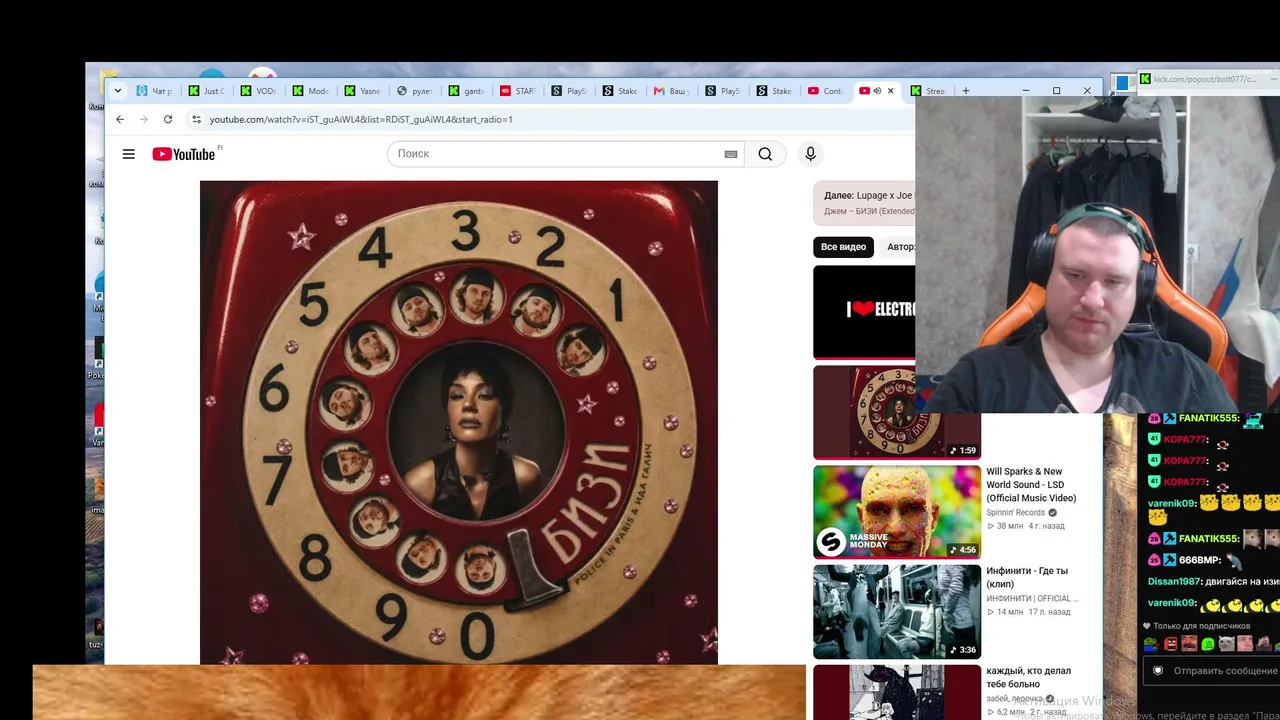Switch to the "рулет" tab
The image size is (1280, 720).
click(x=415, y=91)
